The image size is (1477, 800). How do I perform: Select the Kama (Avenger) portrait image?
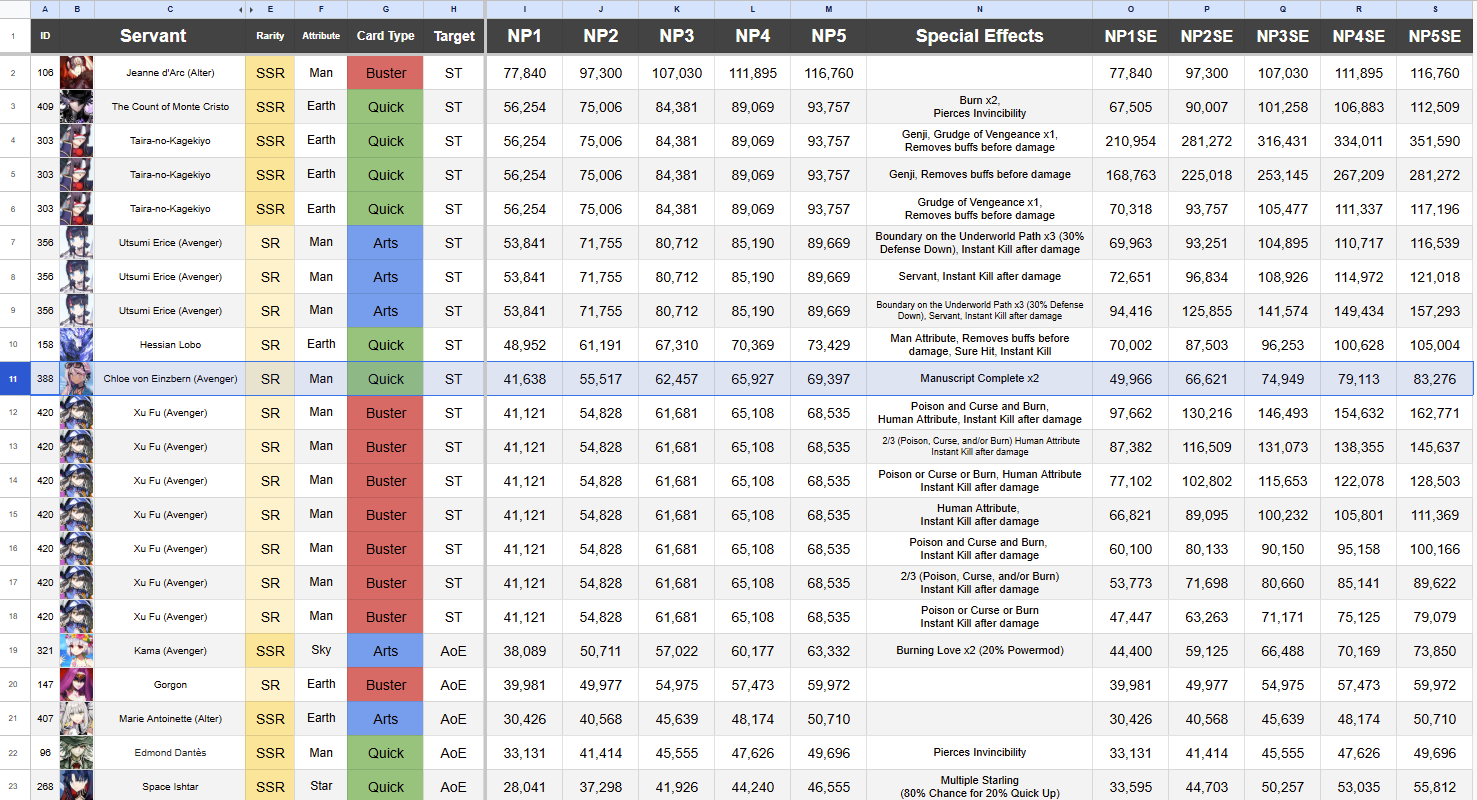pyautogui.click(x=76, y=651)
